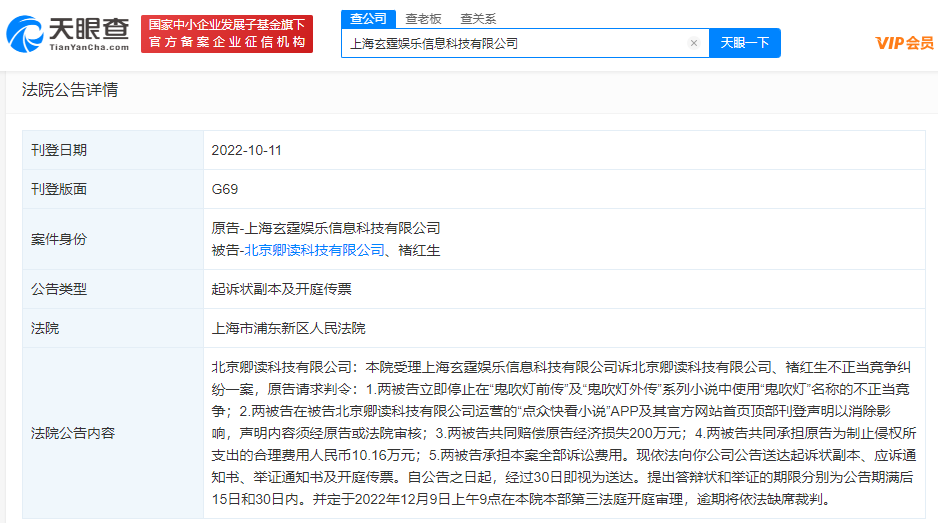Click the defendant name 褚红生
Image resolution: width=938 pixels, height=523 pixels.
(x=419, y=250)
